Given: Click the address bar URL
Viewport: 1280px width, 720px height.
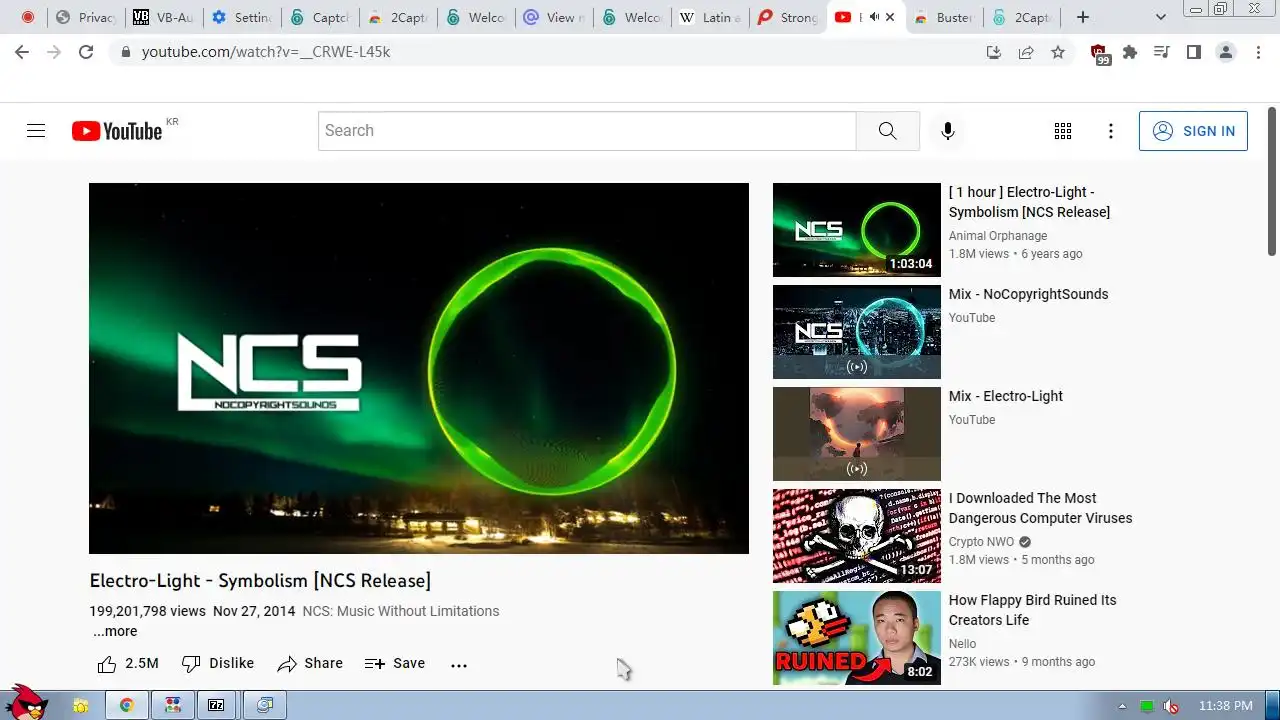Looking at the screenshot, I should [x=266, y=52].
